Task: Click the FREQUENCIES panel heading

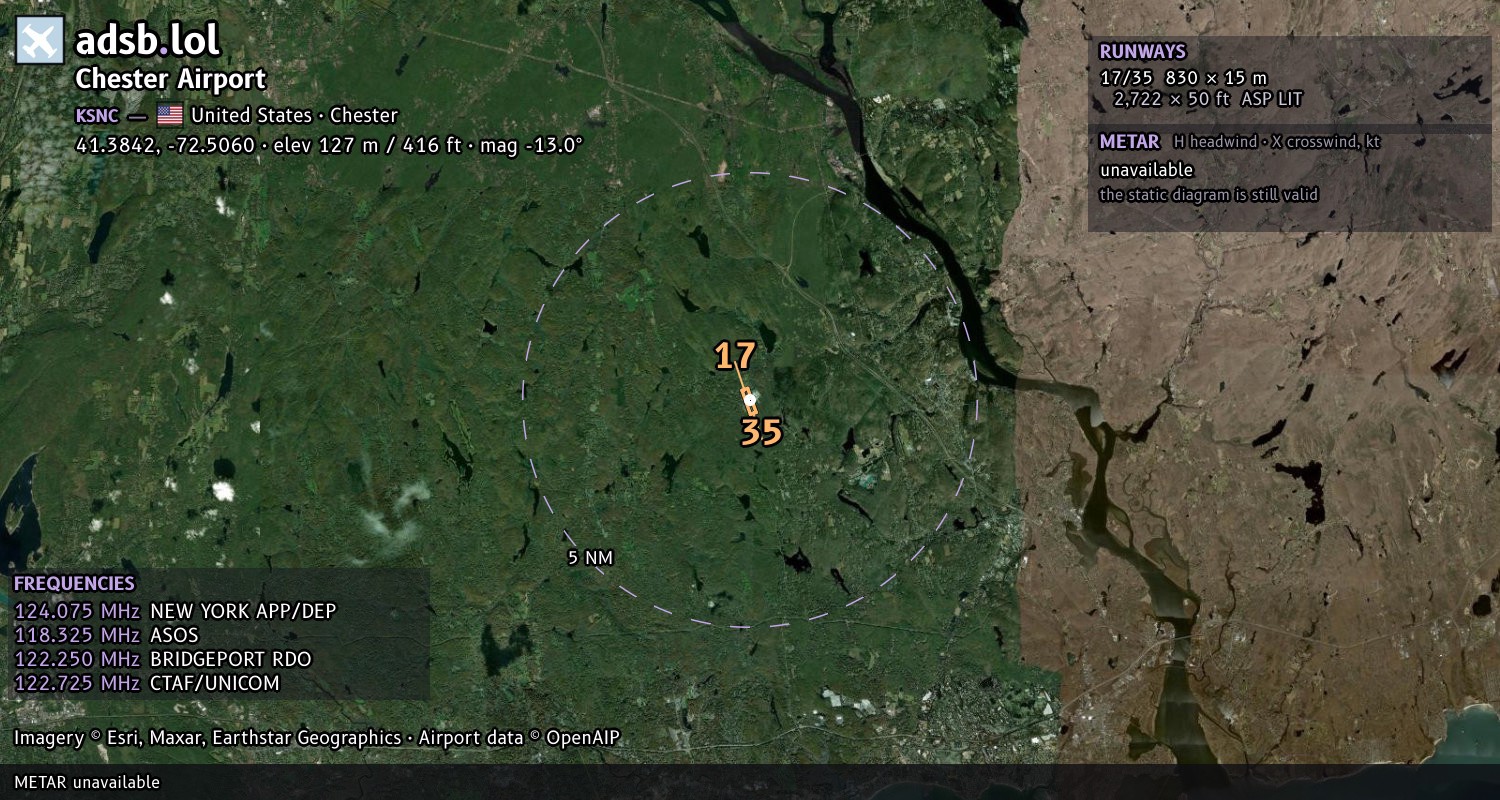Action: tap(74, 584)
